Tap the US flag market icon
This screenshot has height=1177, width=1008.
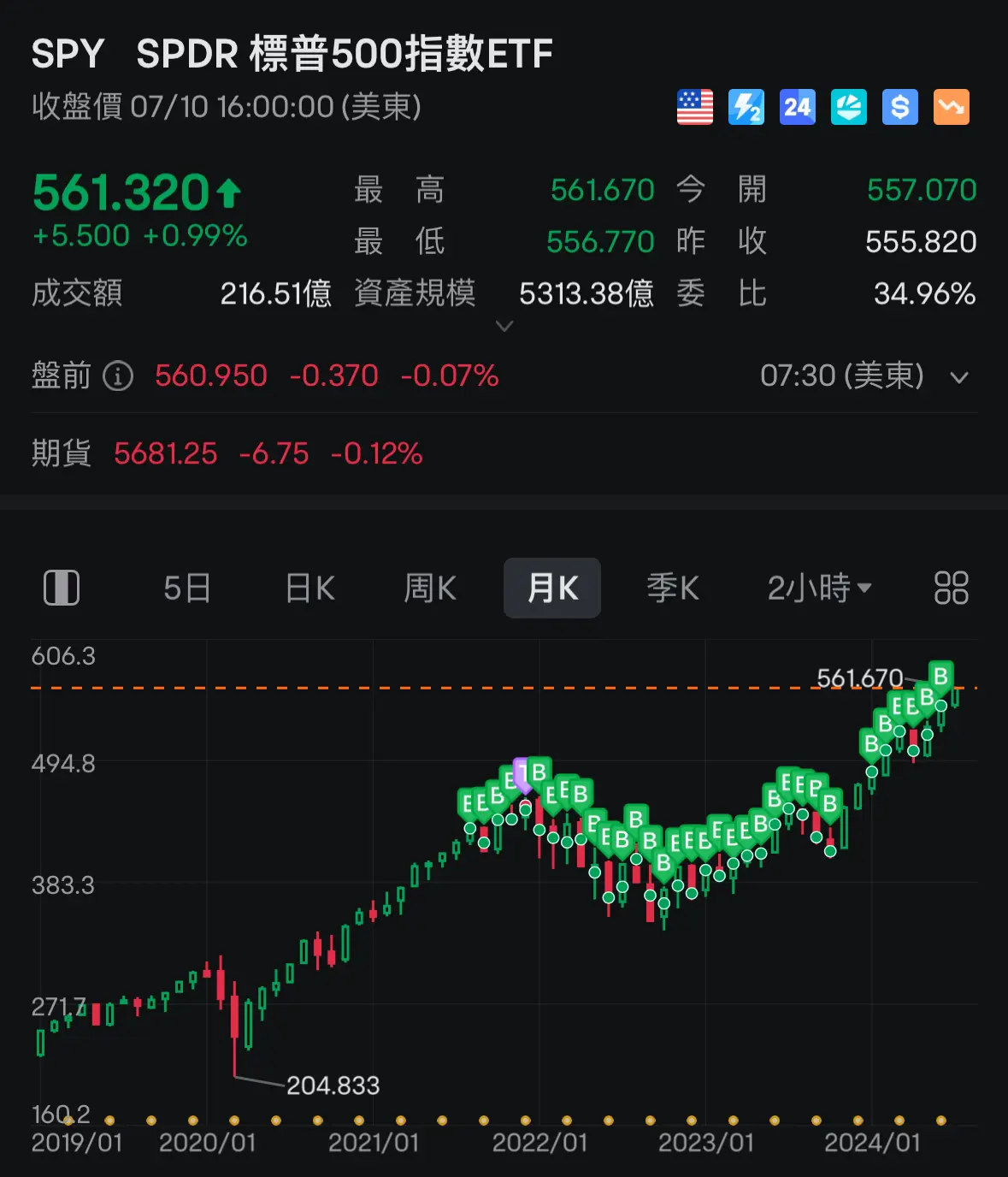click(695, 108)
